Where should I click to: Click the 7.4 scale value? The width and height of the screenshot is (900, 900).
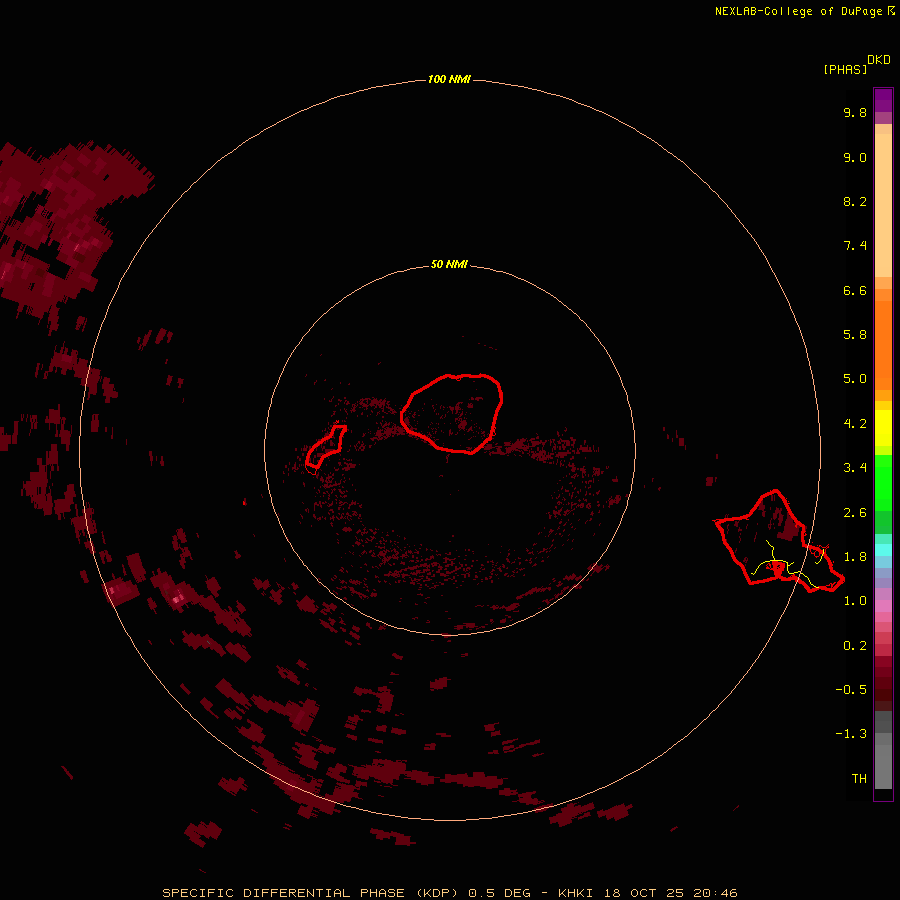pos(855,246)
